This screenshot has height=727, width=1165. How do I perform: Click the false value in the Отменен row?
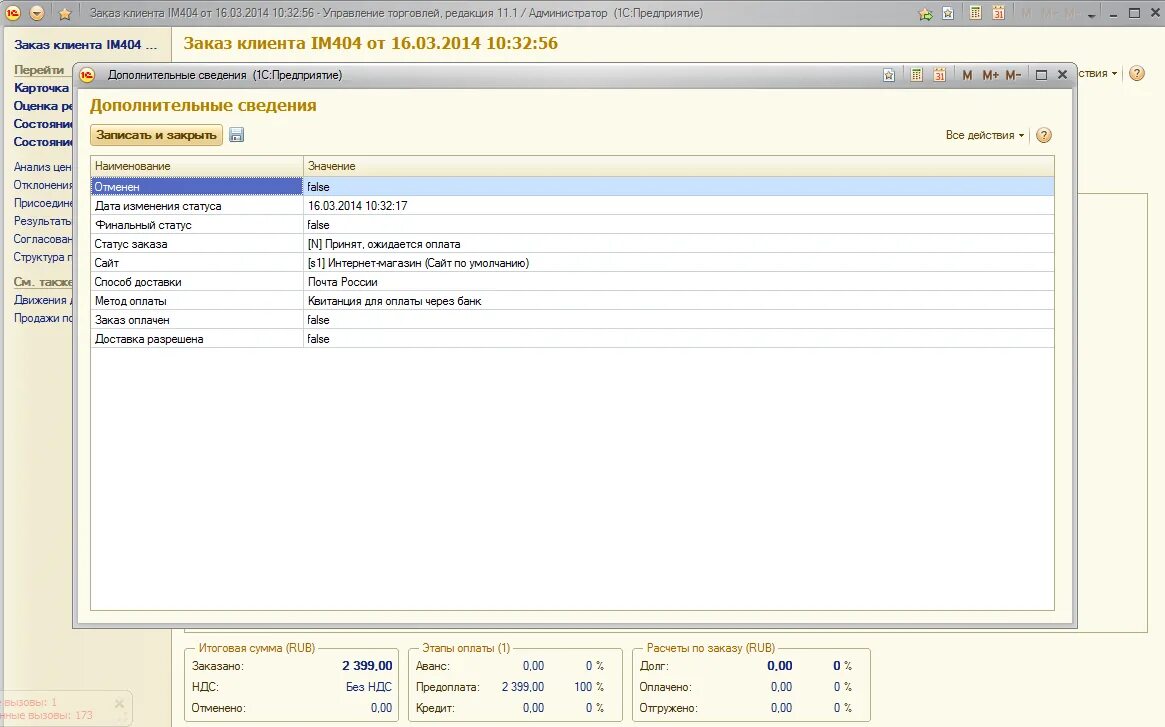pyautogui.click(x=318, y=187)
